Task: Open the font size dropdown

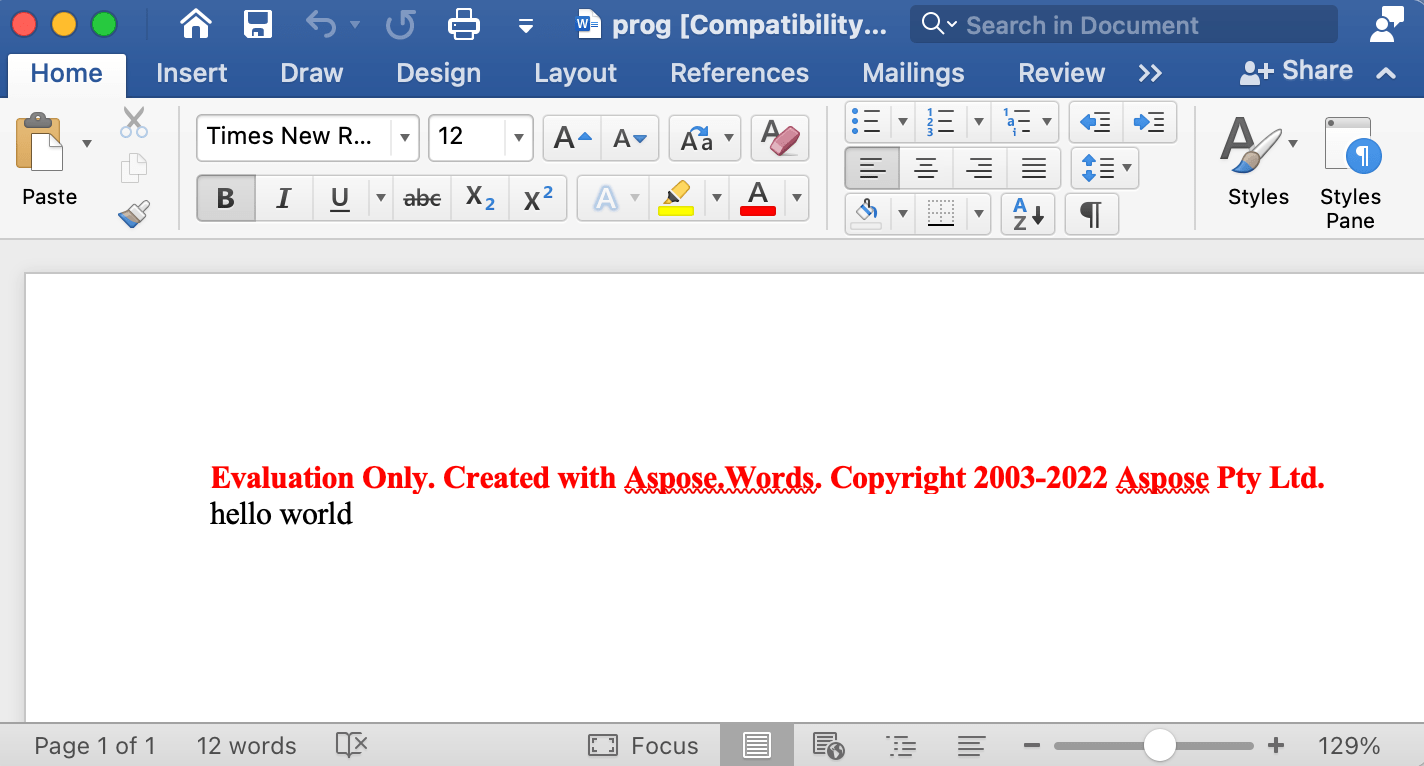Action: click(518, 138)
